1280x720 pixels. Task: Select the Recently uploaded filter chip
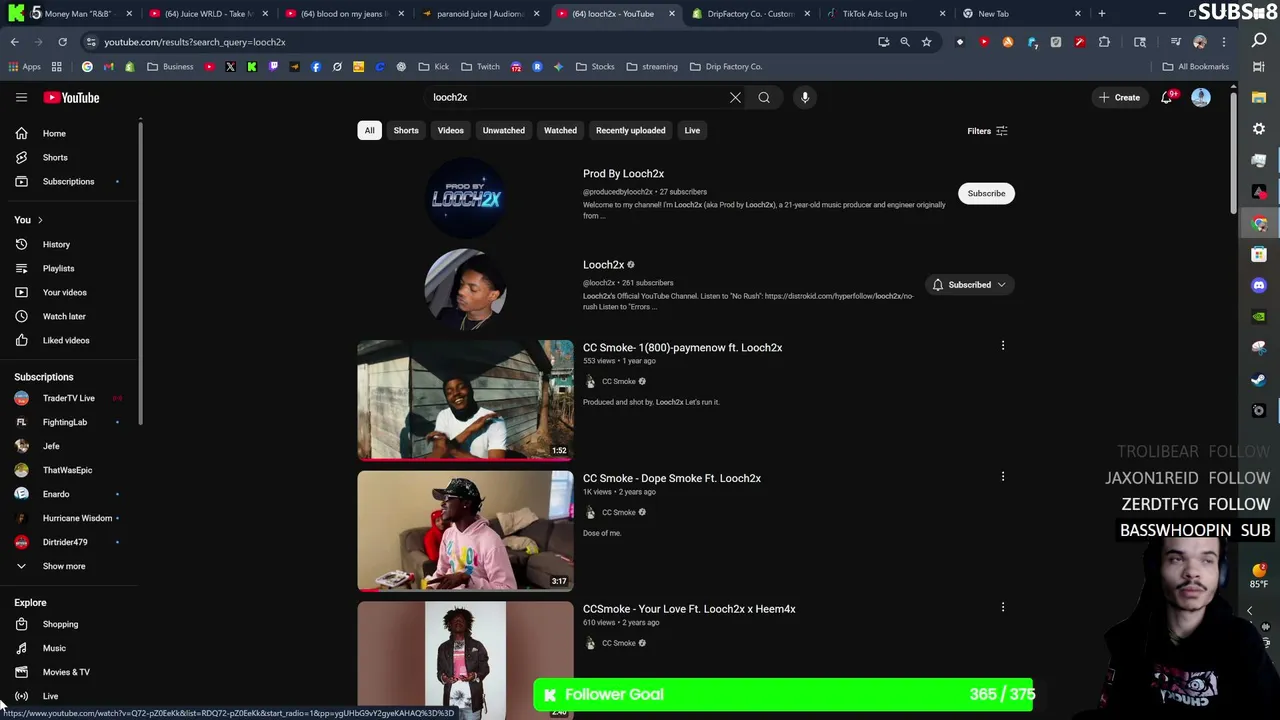coord(630,130)
